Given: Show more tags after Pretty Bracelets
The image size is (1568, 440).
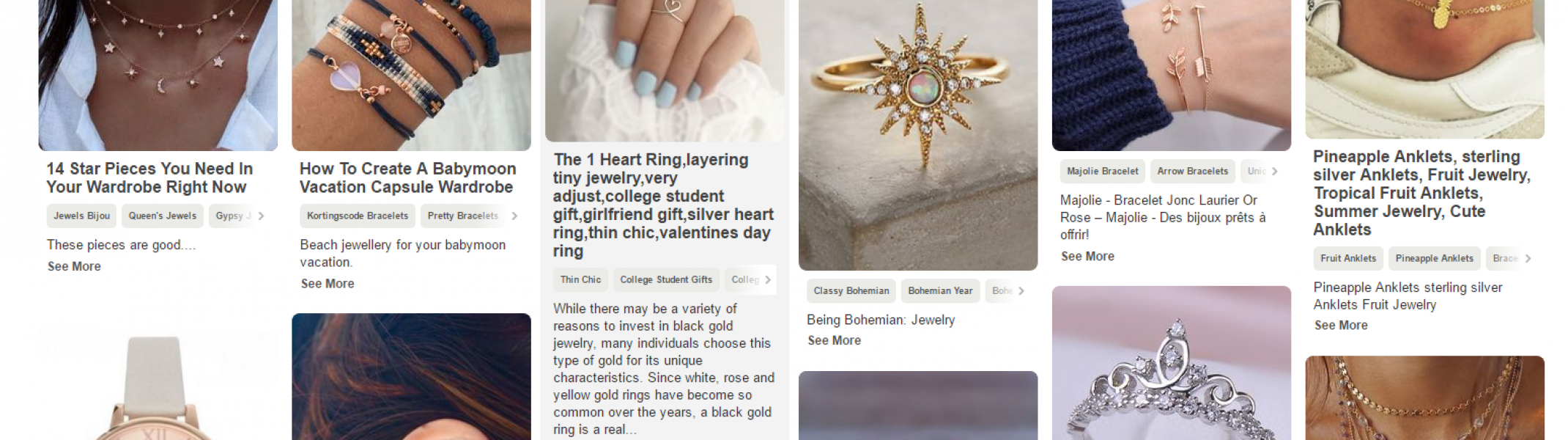Looking at the screenshot, I should point(514,216).
